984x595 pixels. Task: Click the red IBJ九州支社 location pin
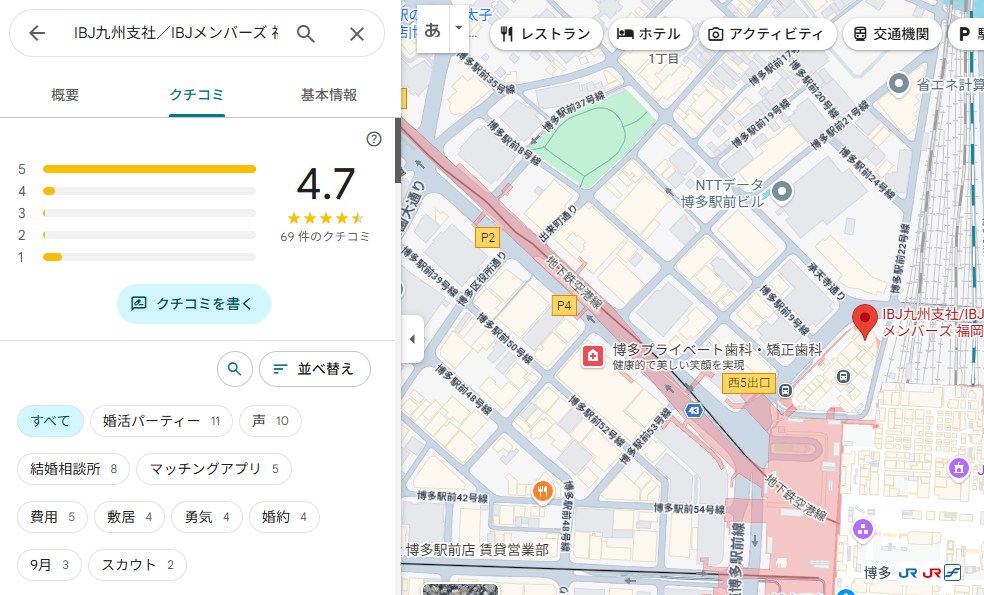(x=865, y=322)
